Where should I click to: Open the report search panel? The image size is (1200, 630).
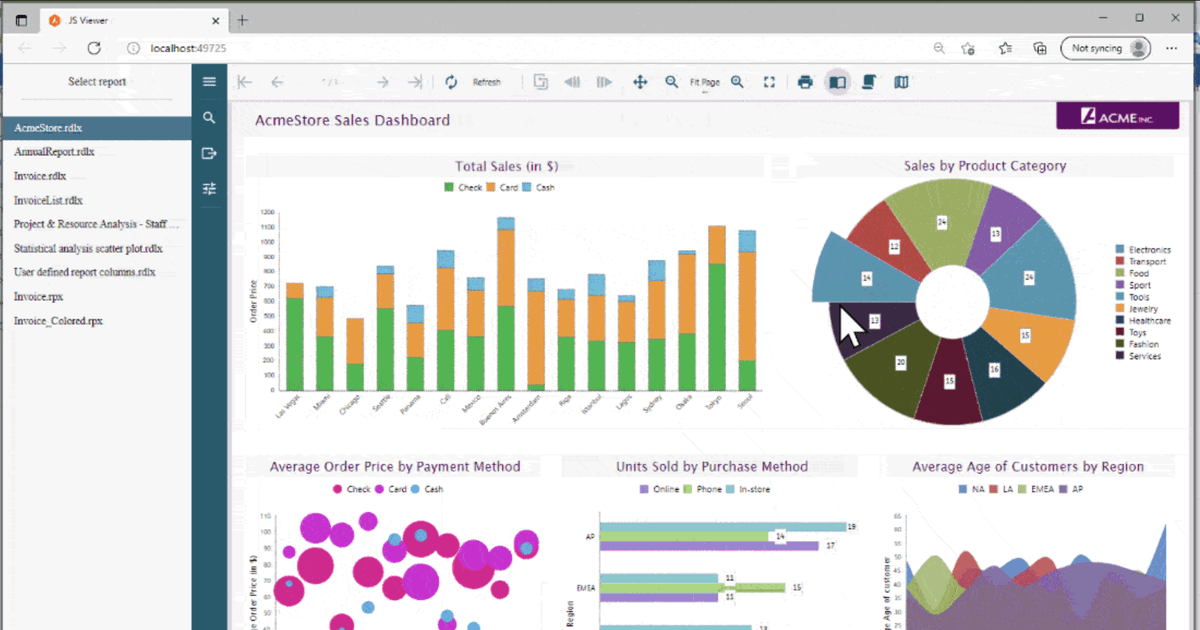[209, 117]
